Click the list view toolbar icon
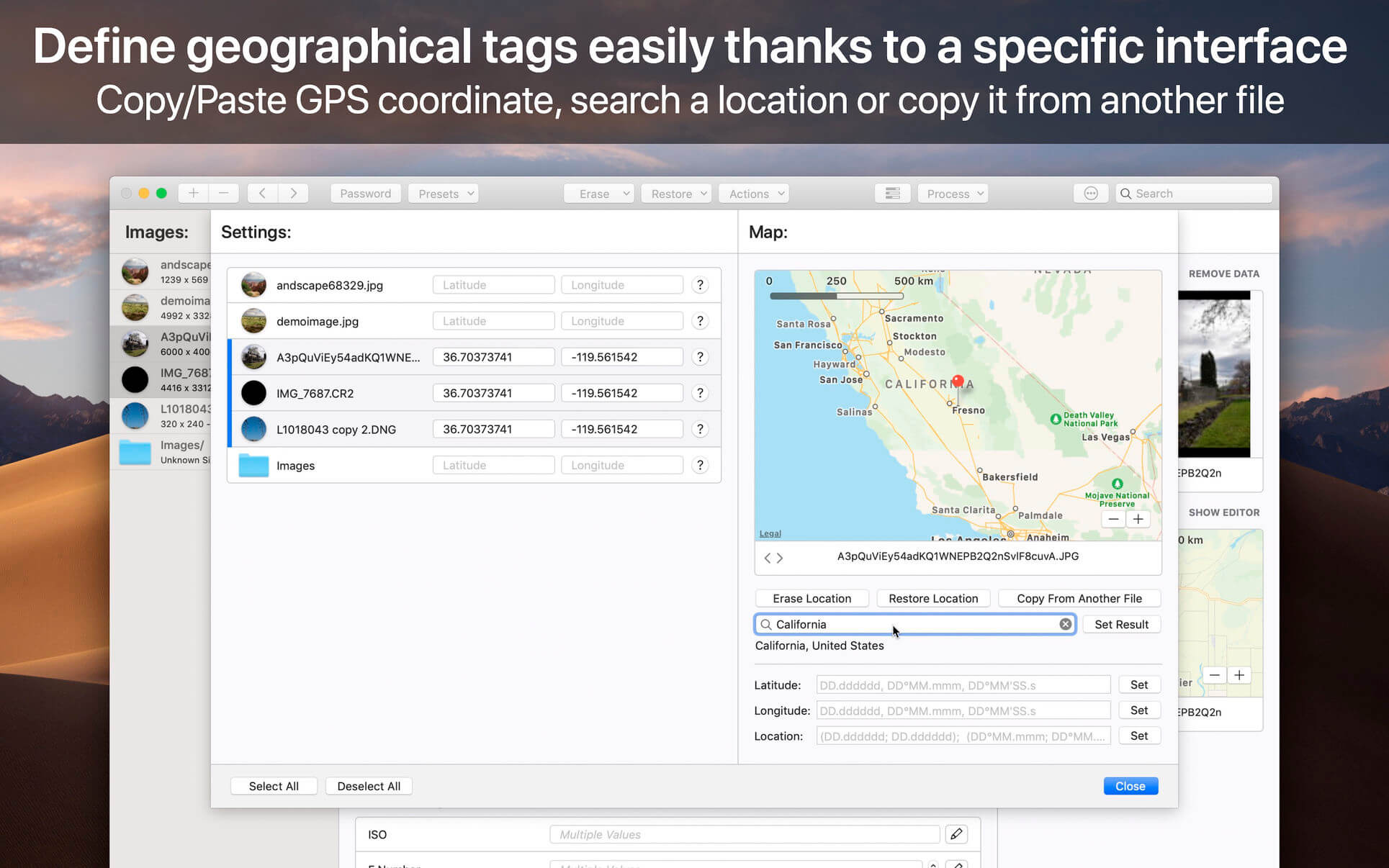 [x=892, y=193]
